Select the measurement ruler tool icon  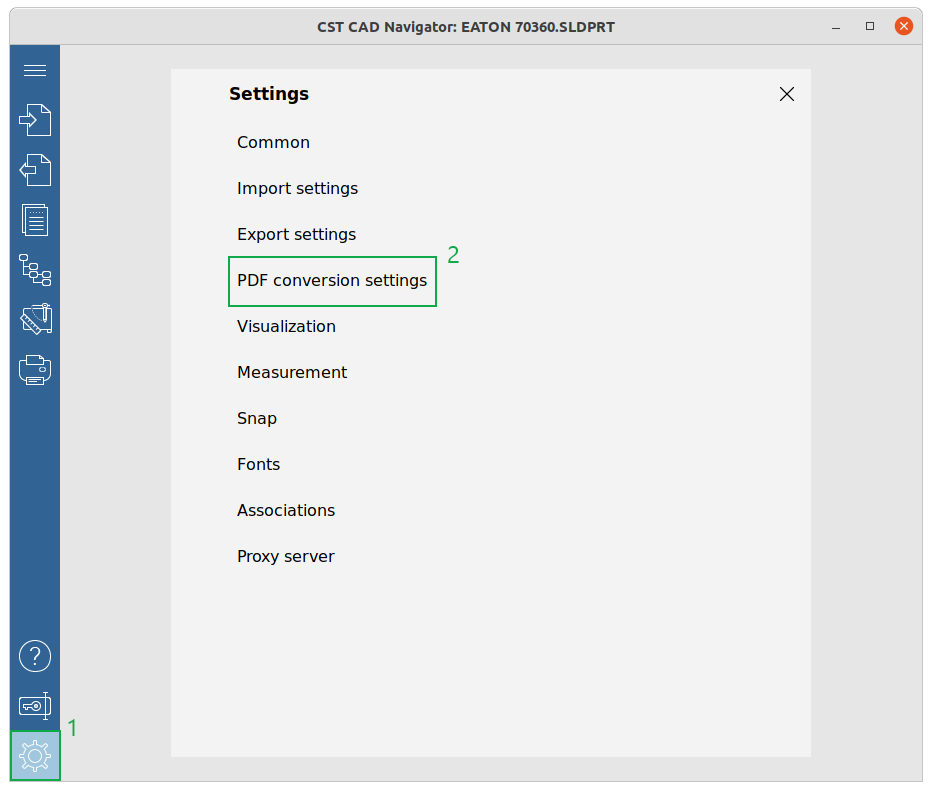point(36,319)
